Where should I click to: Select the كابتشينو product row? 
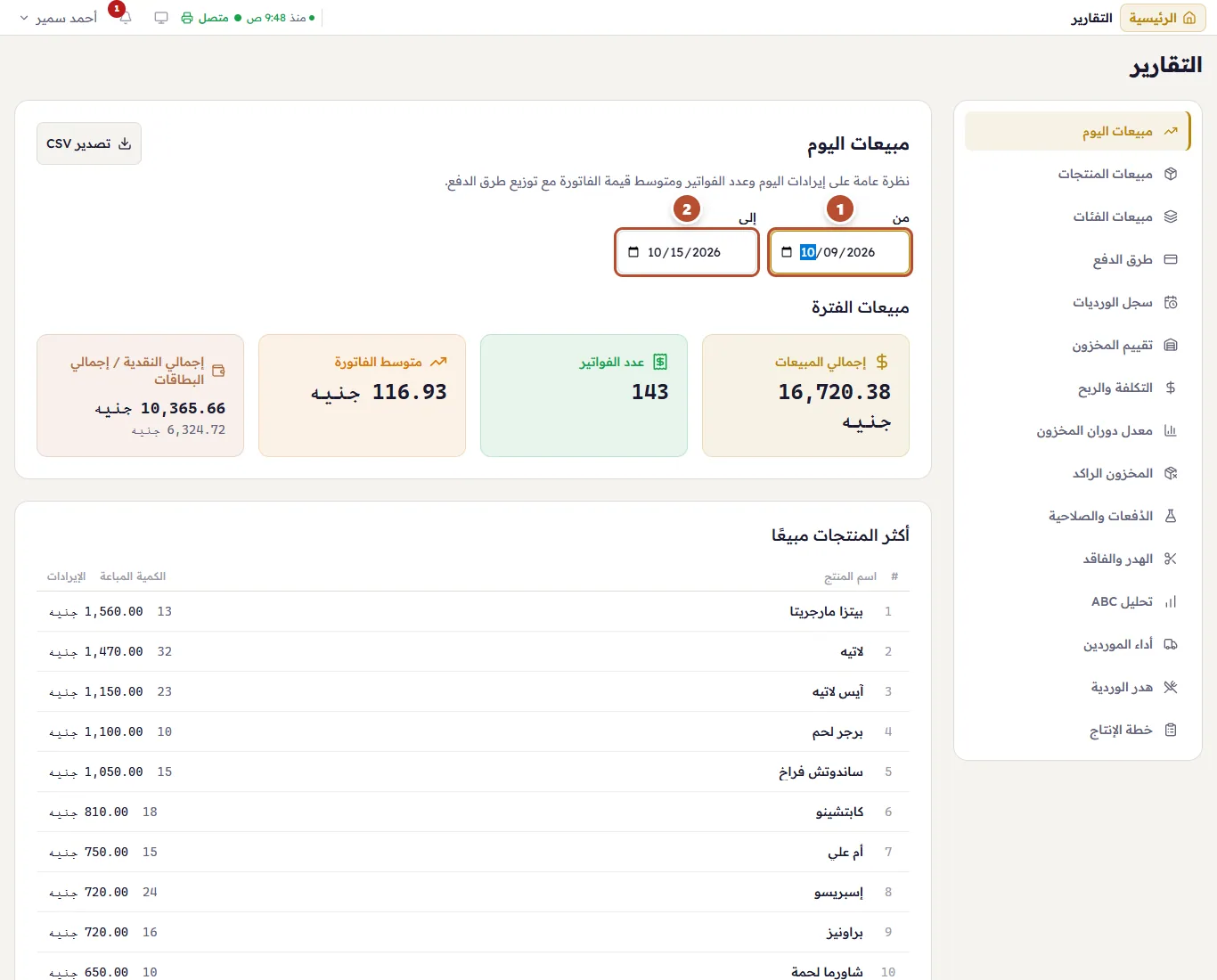click(x=473, y=812)
